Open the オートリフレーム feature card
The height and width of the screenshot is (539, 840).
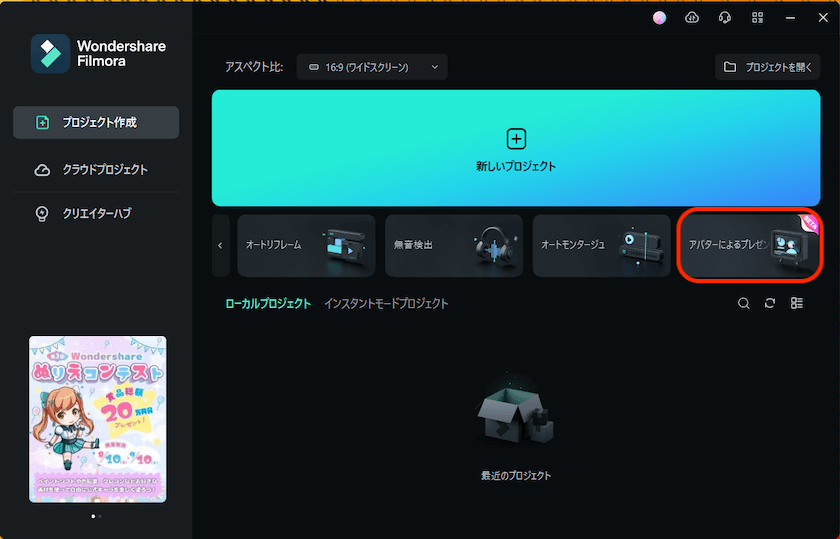(x=306, y=245)
